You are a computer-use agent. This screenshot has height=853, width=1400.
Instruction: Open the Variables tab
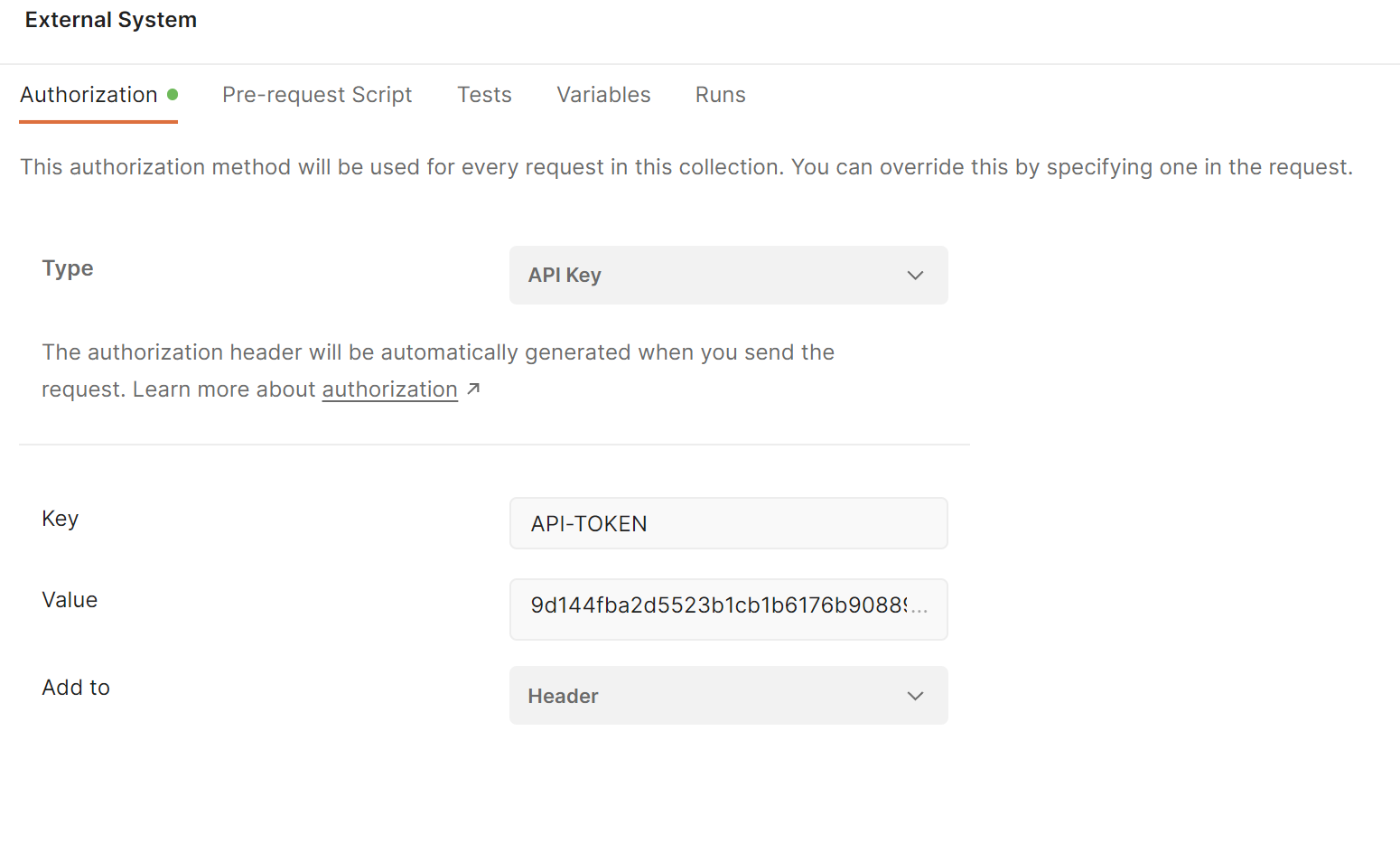tap(603, 95)
